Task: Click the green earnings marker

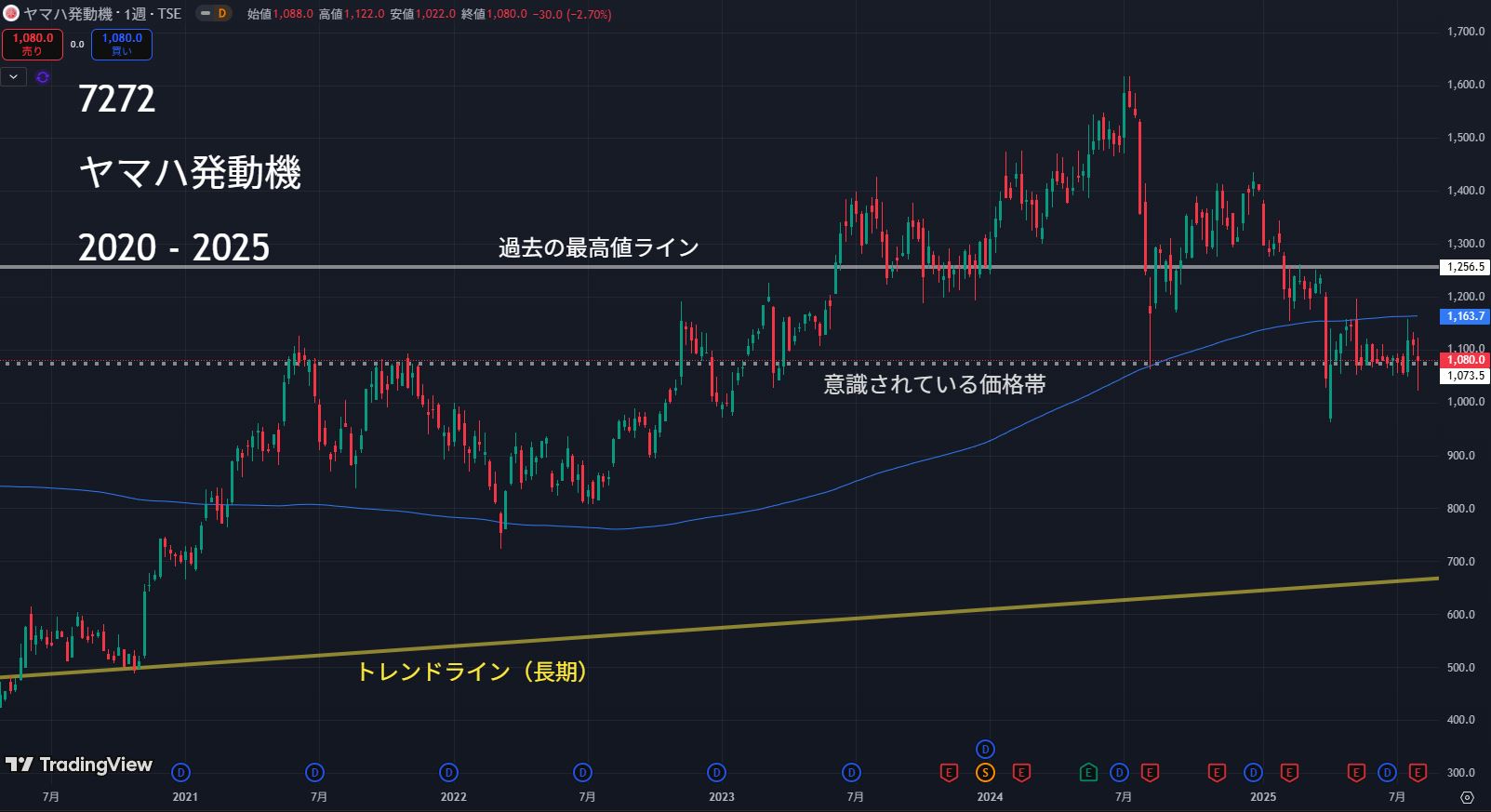Action: tap(1088, 772)
